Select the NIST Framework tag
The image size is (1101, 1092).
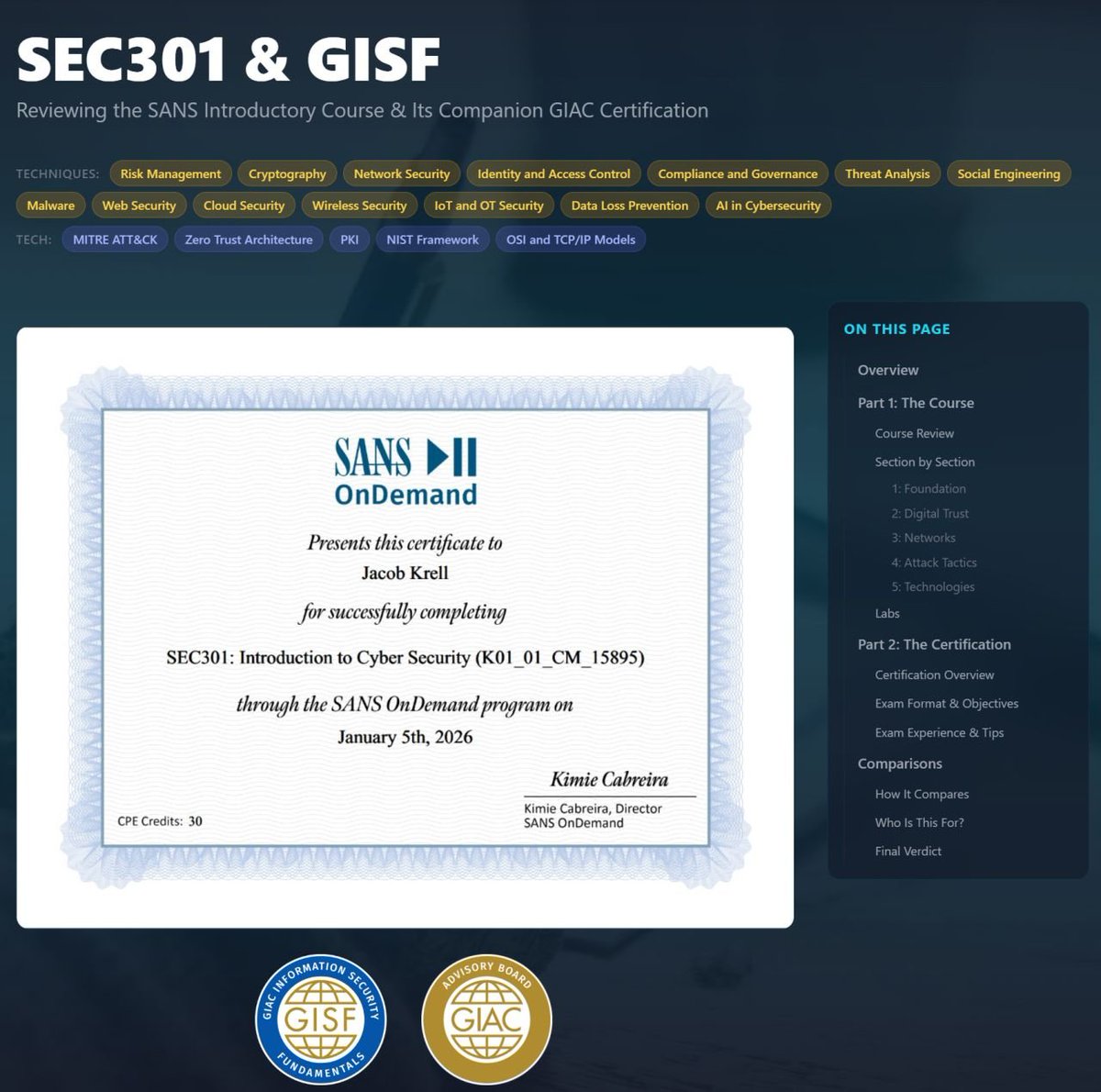(432, 240)
